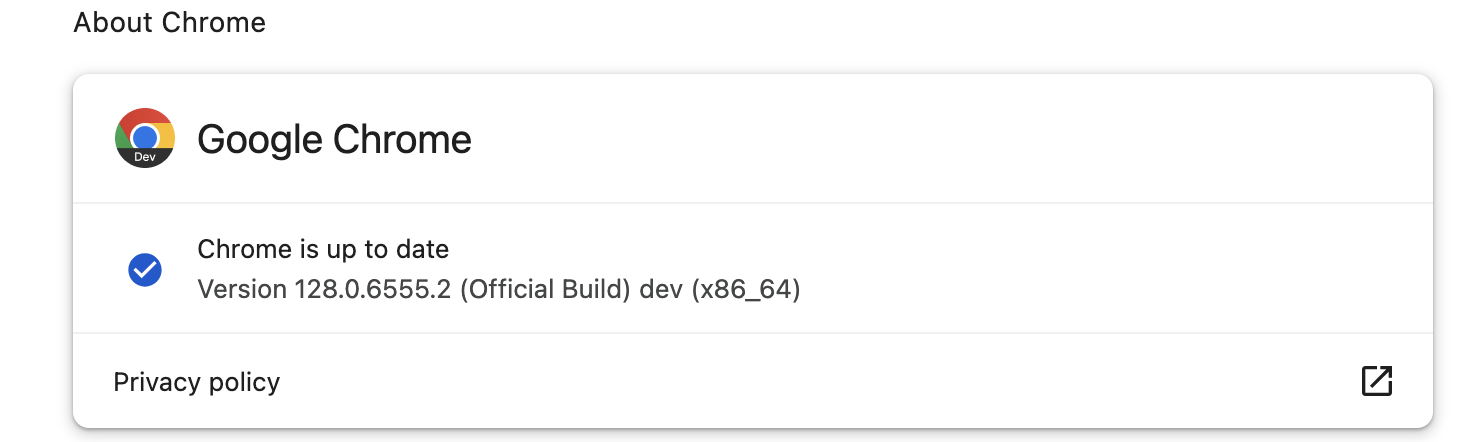The image size is (1482, 442).
Task: Click the word 'Version' in the build line
Action: point(242,290)
